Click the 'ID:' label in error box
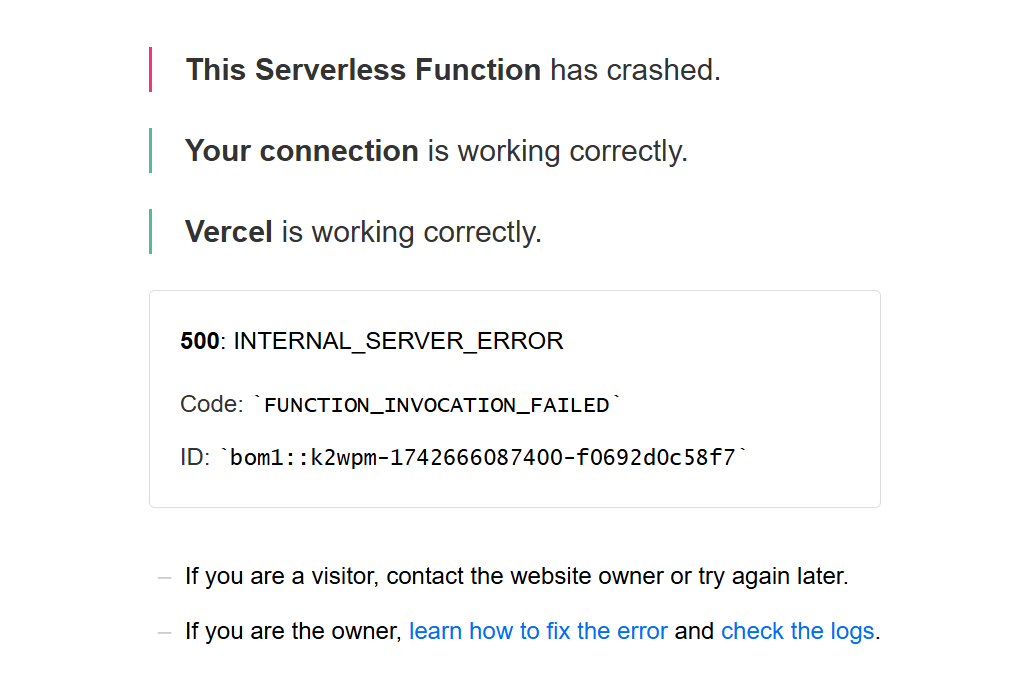Image resolution: width=1033 pixels, height=694 pixels. click(195, 457)
